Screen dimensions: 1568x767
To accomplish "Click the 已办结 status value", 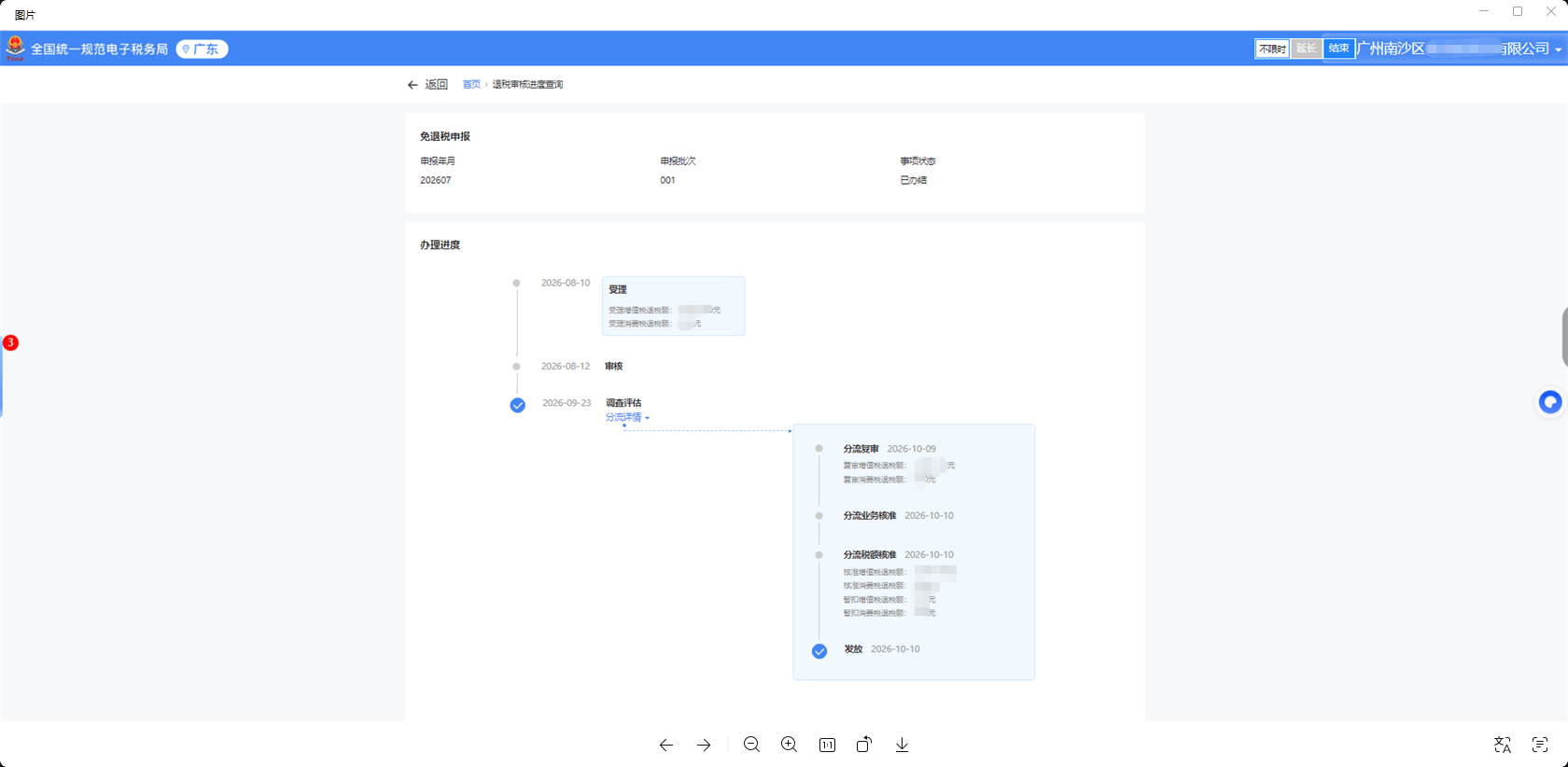I will pyautogui.click(x=913, y=180).
